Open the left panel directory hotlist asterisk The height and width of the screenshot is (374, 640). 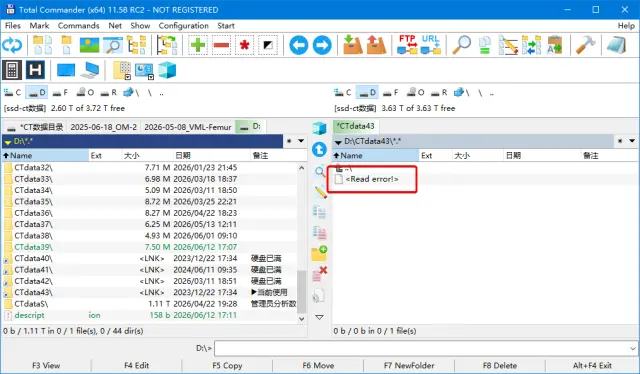289,141
